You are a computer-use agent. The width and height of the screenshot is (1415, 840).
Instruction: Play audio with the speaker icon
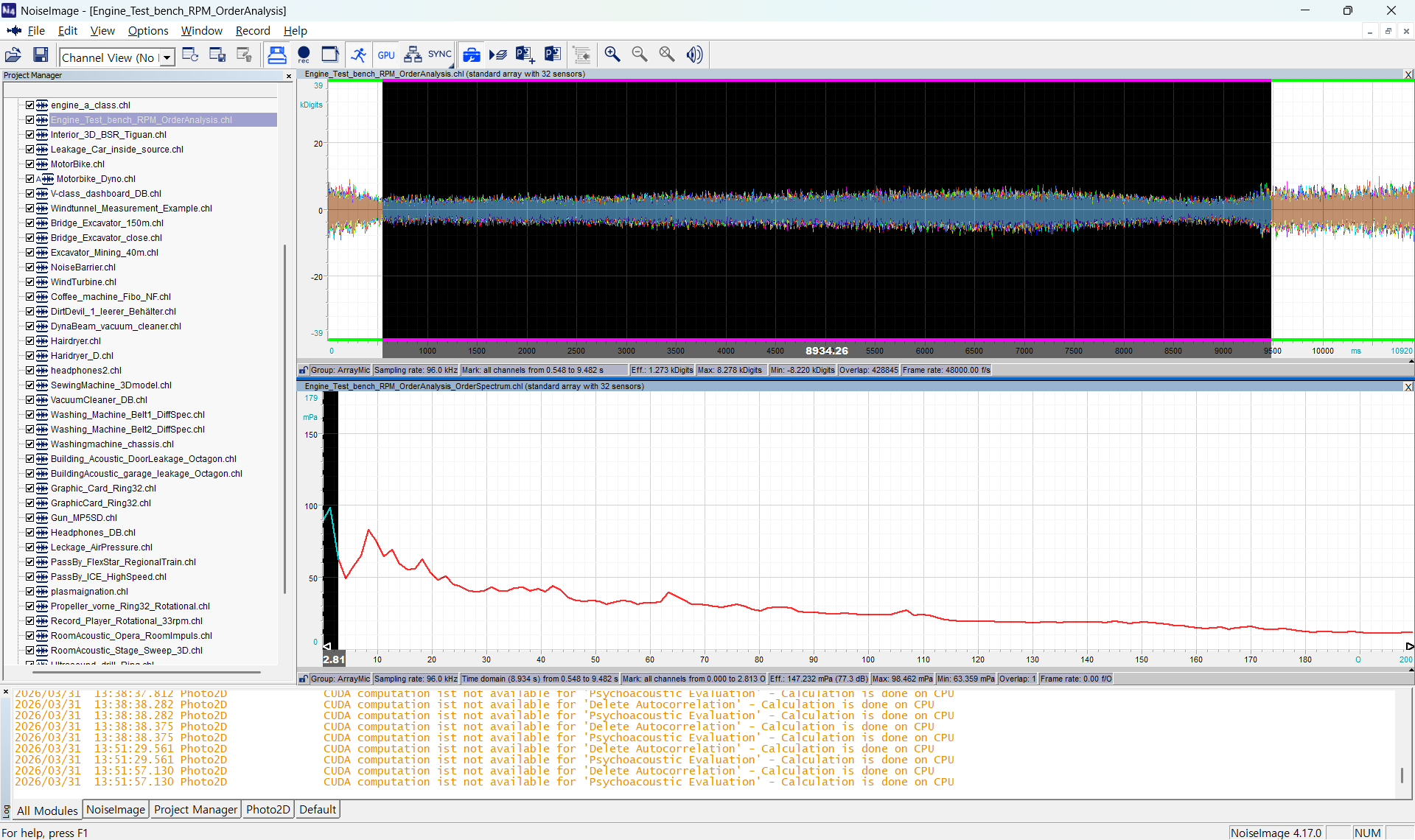694,55
